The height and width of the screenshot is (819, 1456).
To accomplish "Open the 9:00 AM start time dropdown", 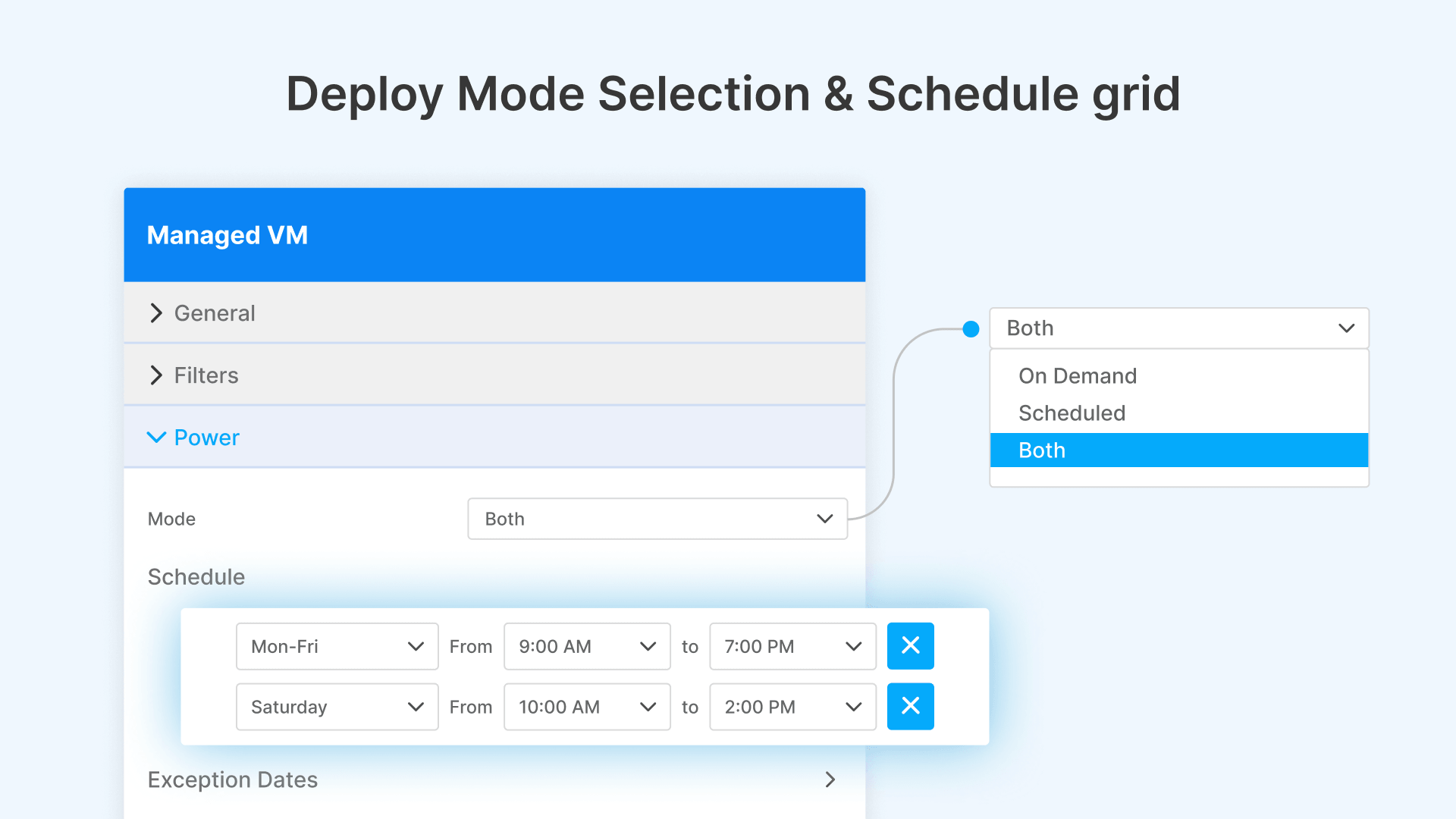I will coord(587,646).
